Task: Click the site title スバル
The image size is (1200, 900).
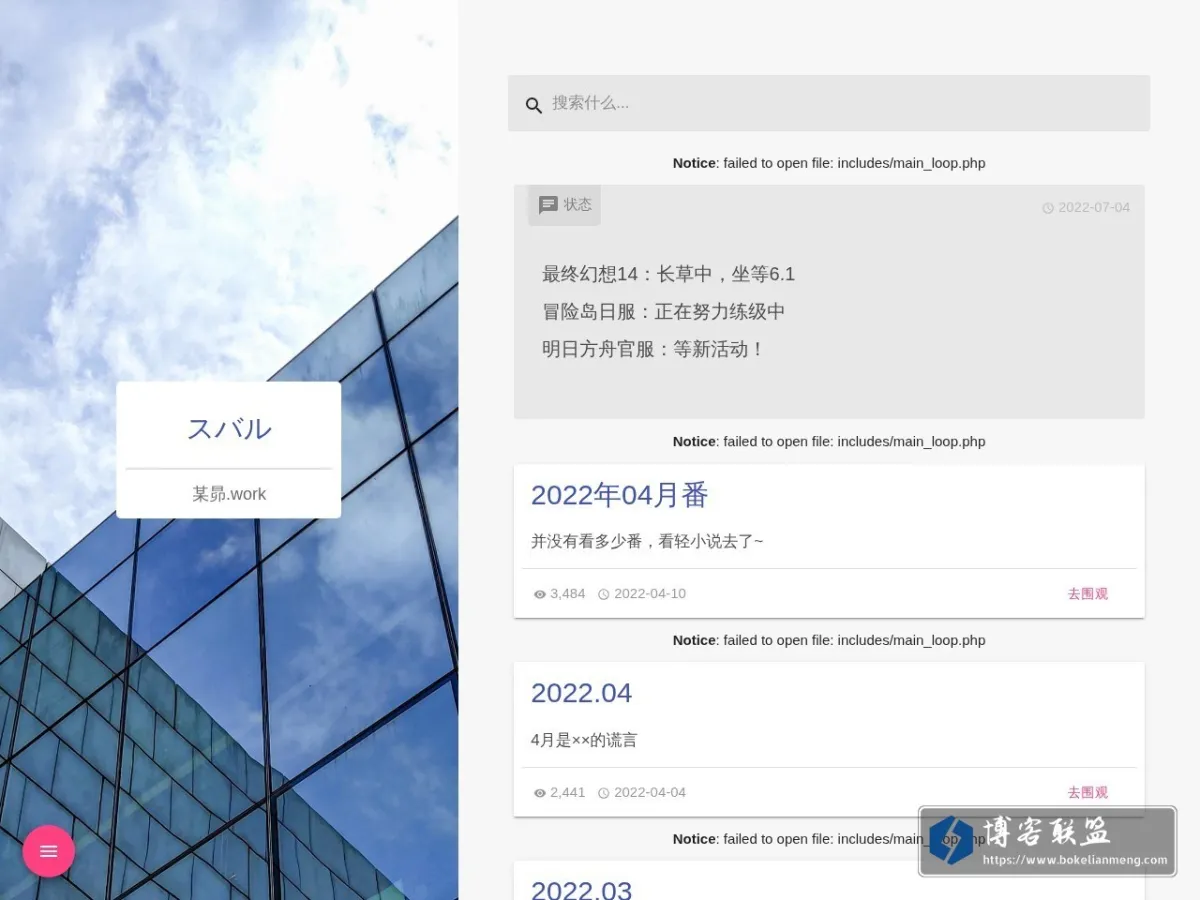Action: coord(229,429)
